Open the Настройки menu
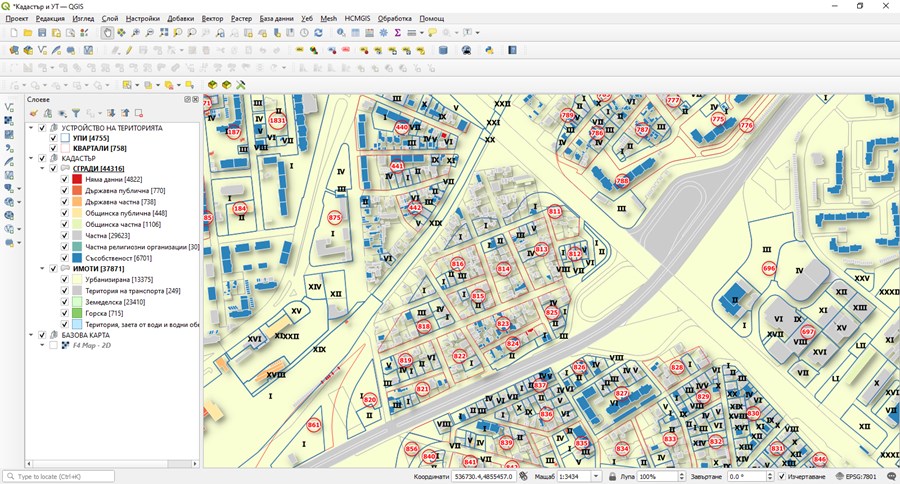This screenshot has width=900, height=484. 142,19
